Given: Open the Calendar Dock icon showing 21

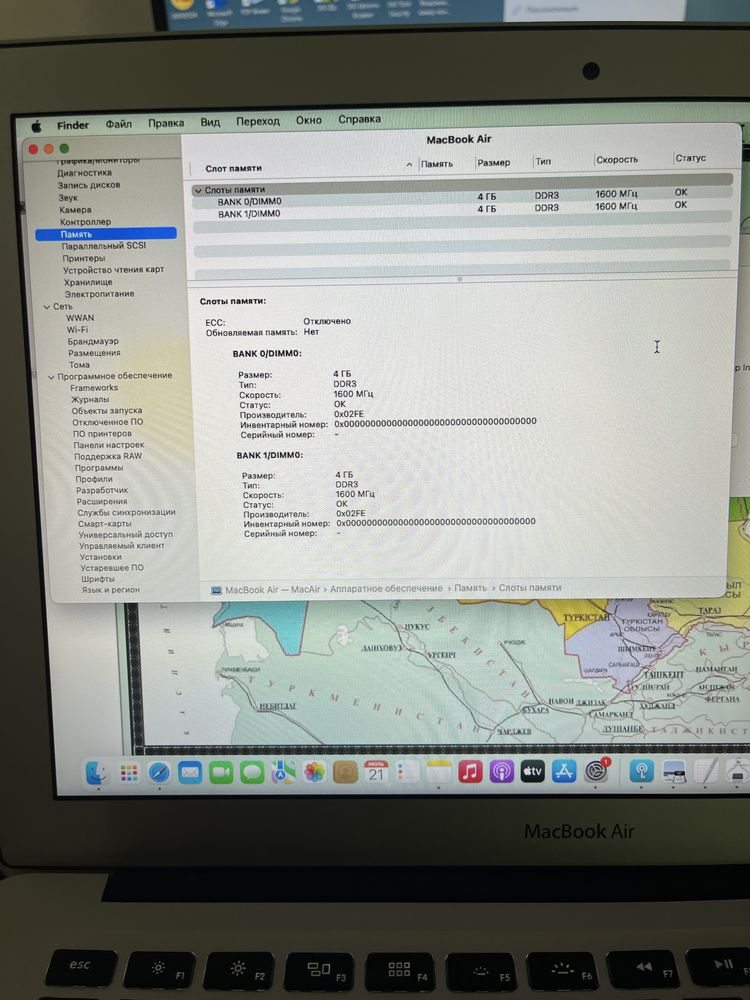Looking at the screenshot, I should coord(376,772).
